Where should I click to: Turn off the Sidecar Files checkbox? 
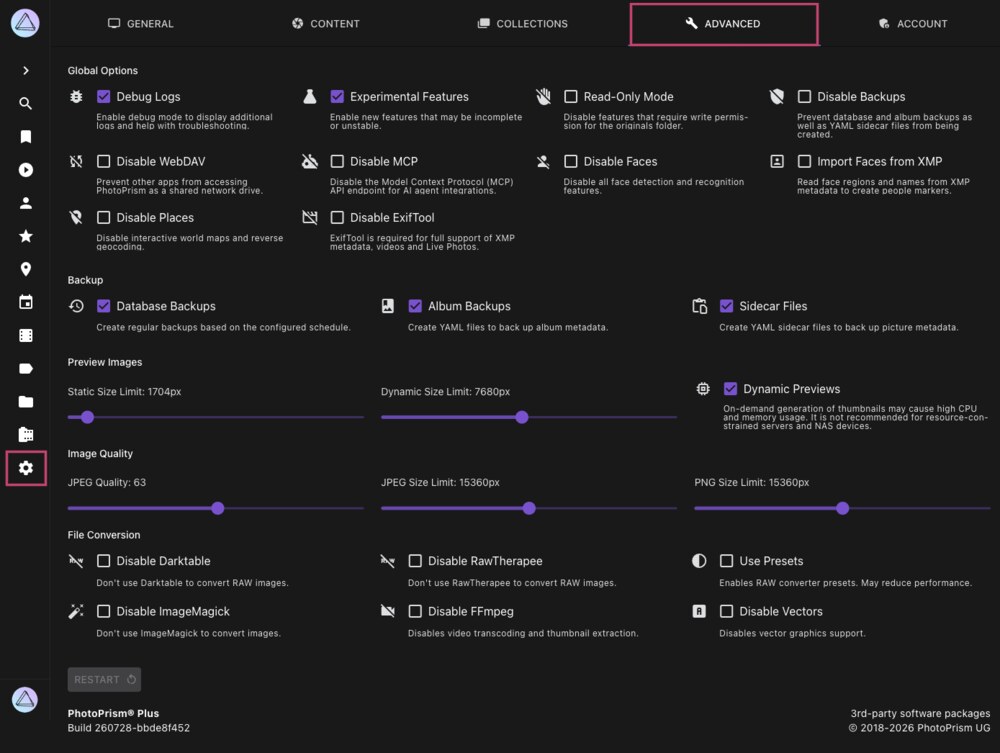point(726,306)
